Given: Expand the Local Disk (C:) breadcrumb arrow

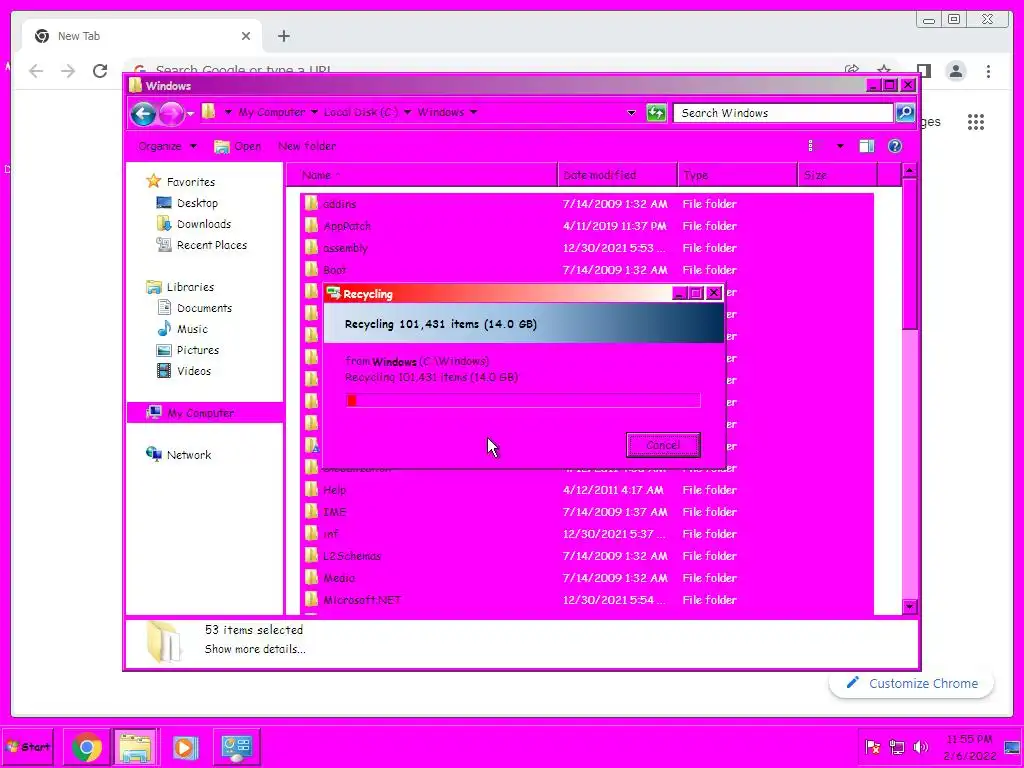Looking at the screenshot, I should 407,112.
